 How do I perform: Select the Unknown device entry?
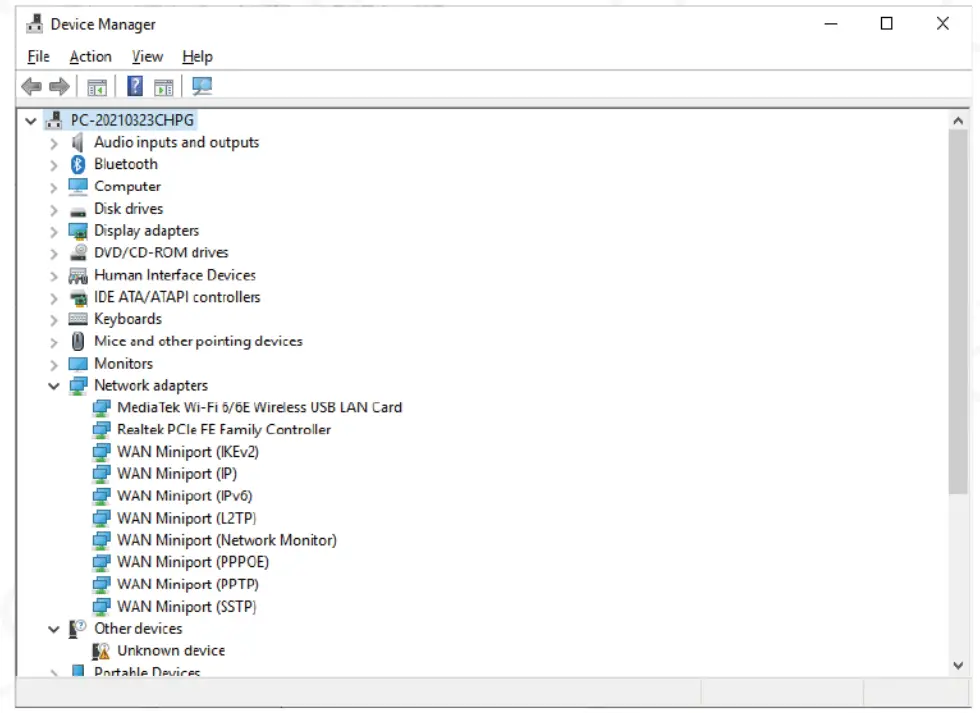point(171,651)
